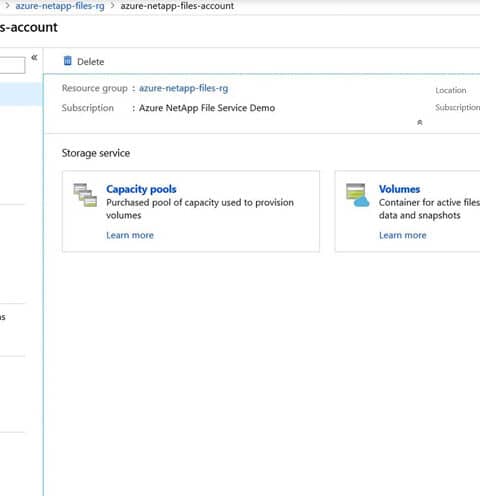Open azure-netapp-files-rg in the breadcrumb
The image size is (480, 496).
click(x=60, y=6)
